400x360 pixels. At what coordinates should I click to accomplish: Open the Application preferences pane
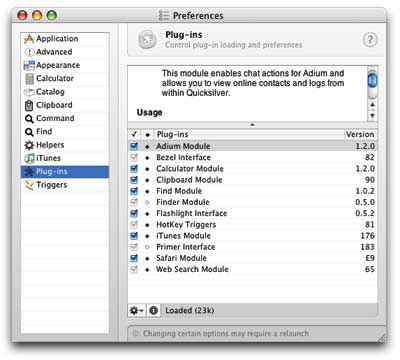click(x=65, y=39)
